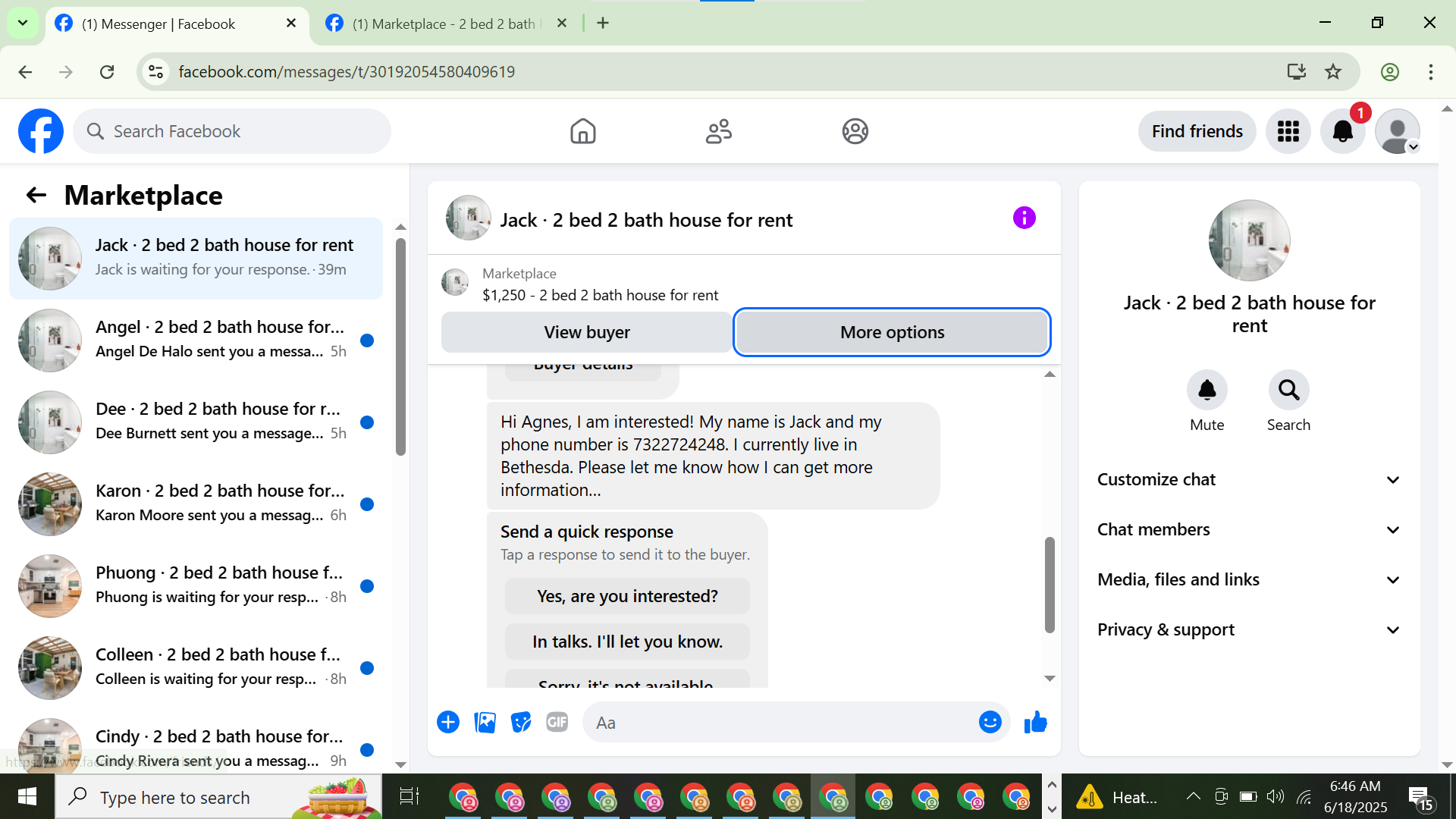Click the conversation list scrollbar thumb
This screenshot has width=1456, height=819.
click(x=400, y=347)
